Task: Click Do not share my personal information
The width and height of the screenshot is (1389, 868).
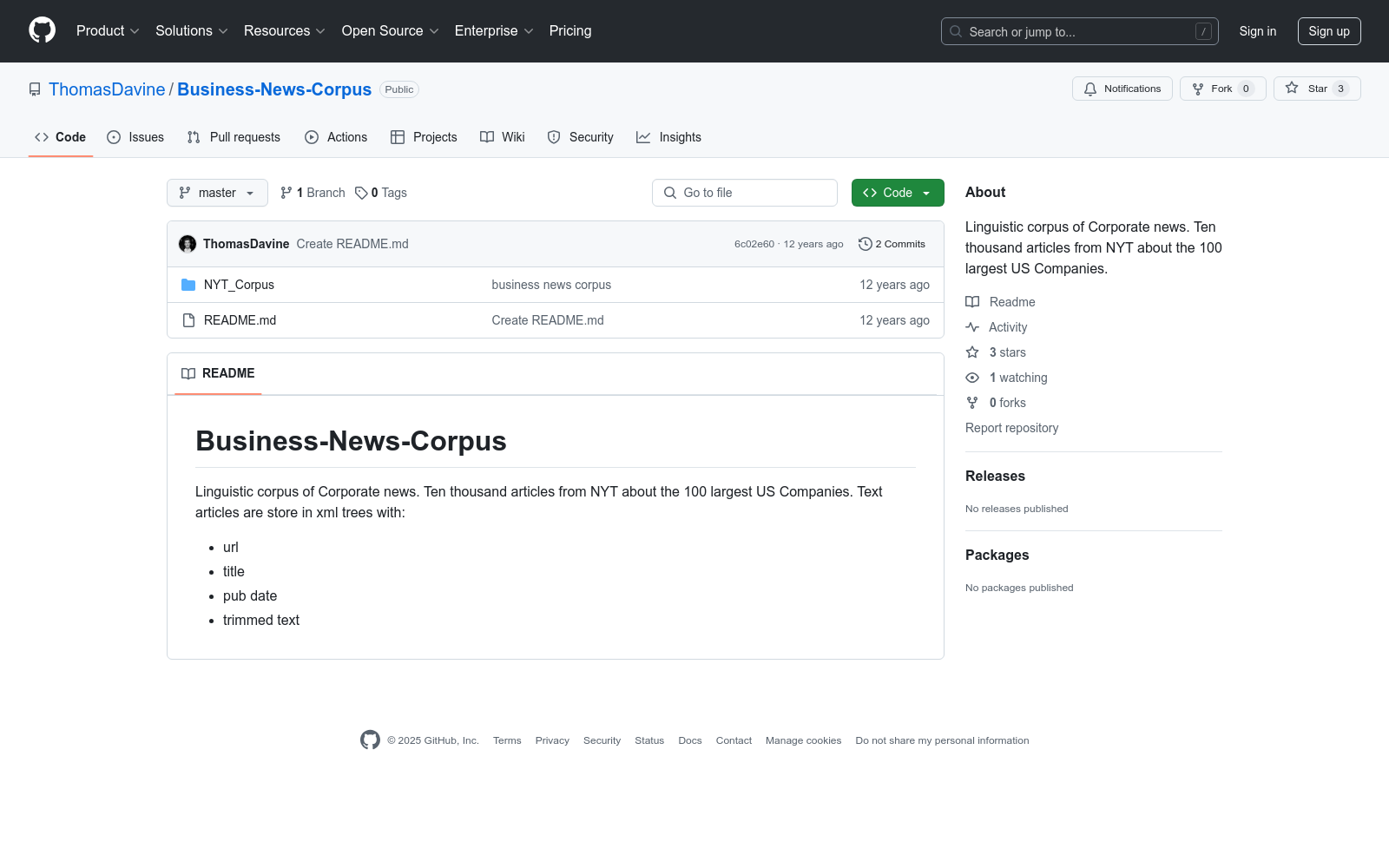Action: (x=942, y=740)
